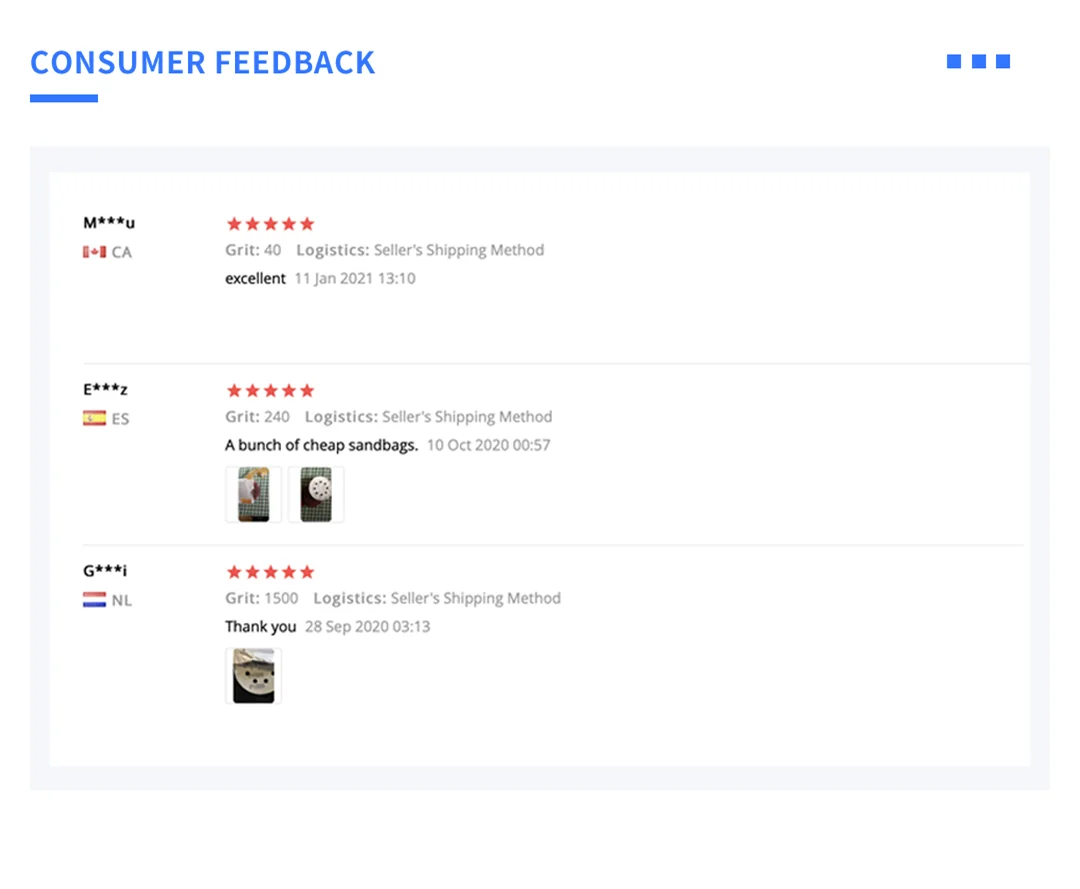Click the Consumer Feedback heading
The image size is (1080, 889).
coord(203,62)
